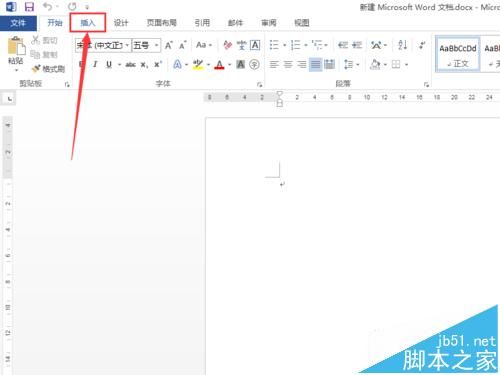Toggle underline formatting
500x375 pixels.
(109, 64)
